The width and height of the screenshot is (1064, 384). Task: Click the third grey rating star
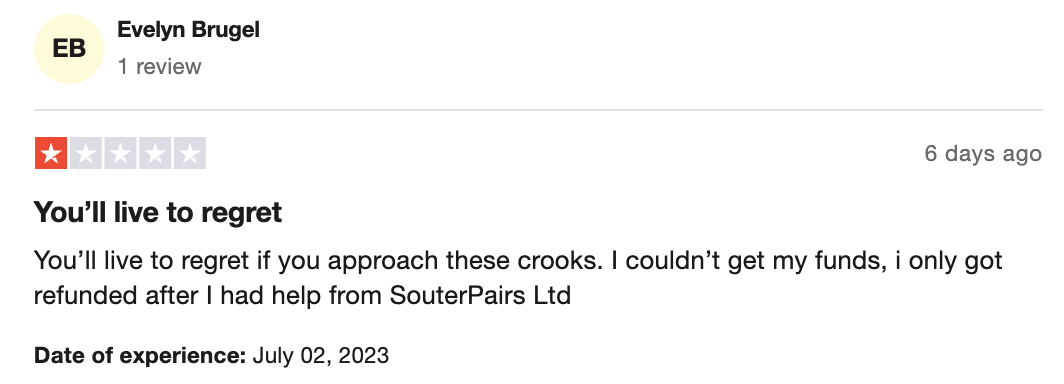tap(120, 153)
